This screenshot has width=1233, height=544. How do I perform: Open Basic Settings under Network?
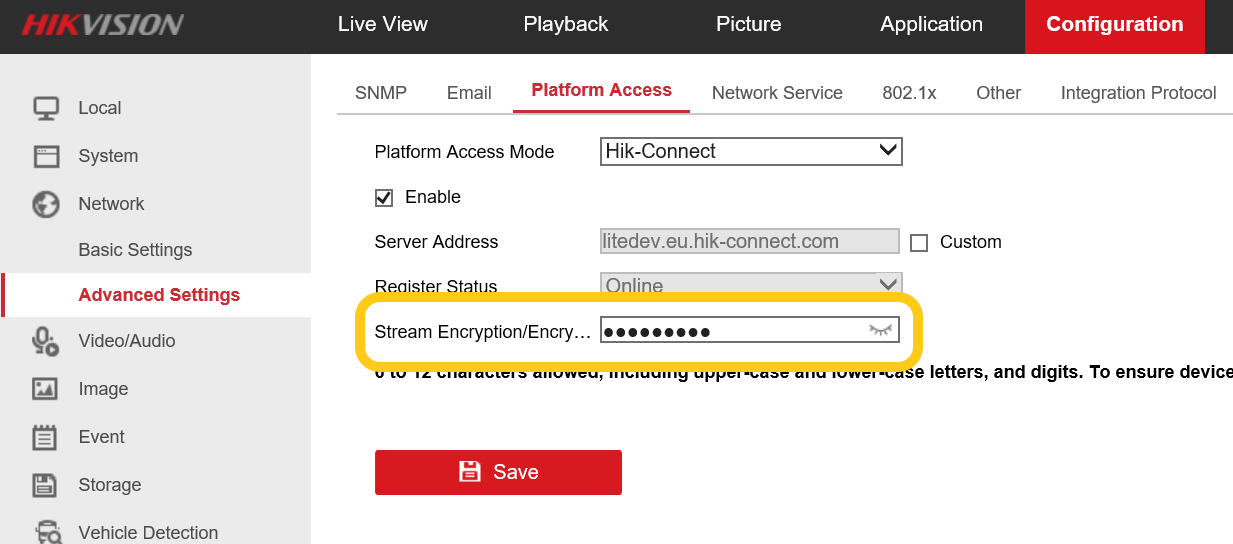[135, 250]
